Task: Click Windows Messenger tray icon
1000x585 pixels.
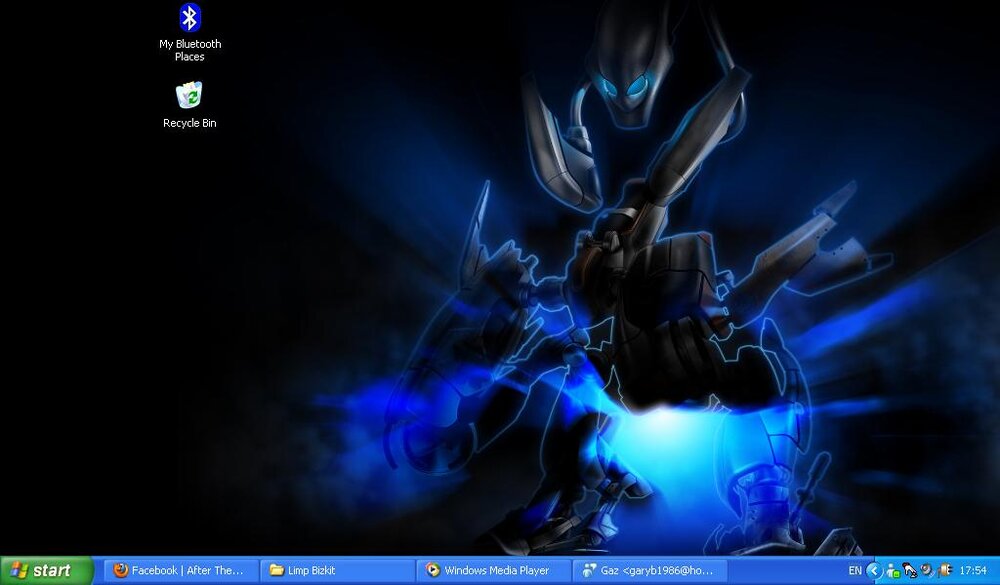Action: [x=893, y=571]
